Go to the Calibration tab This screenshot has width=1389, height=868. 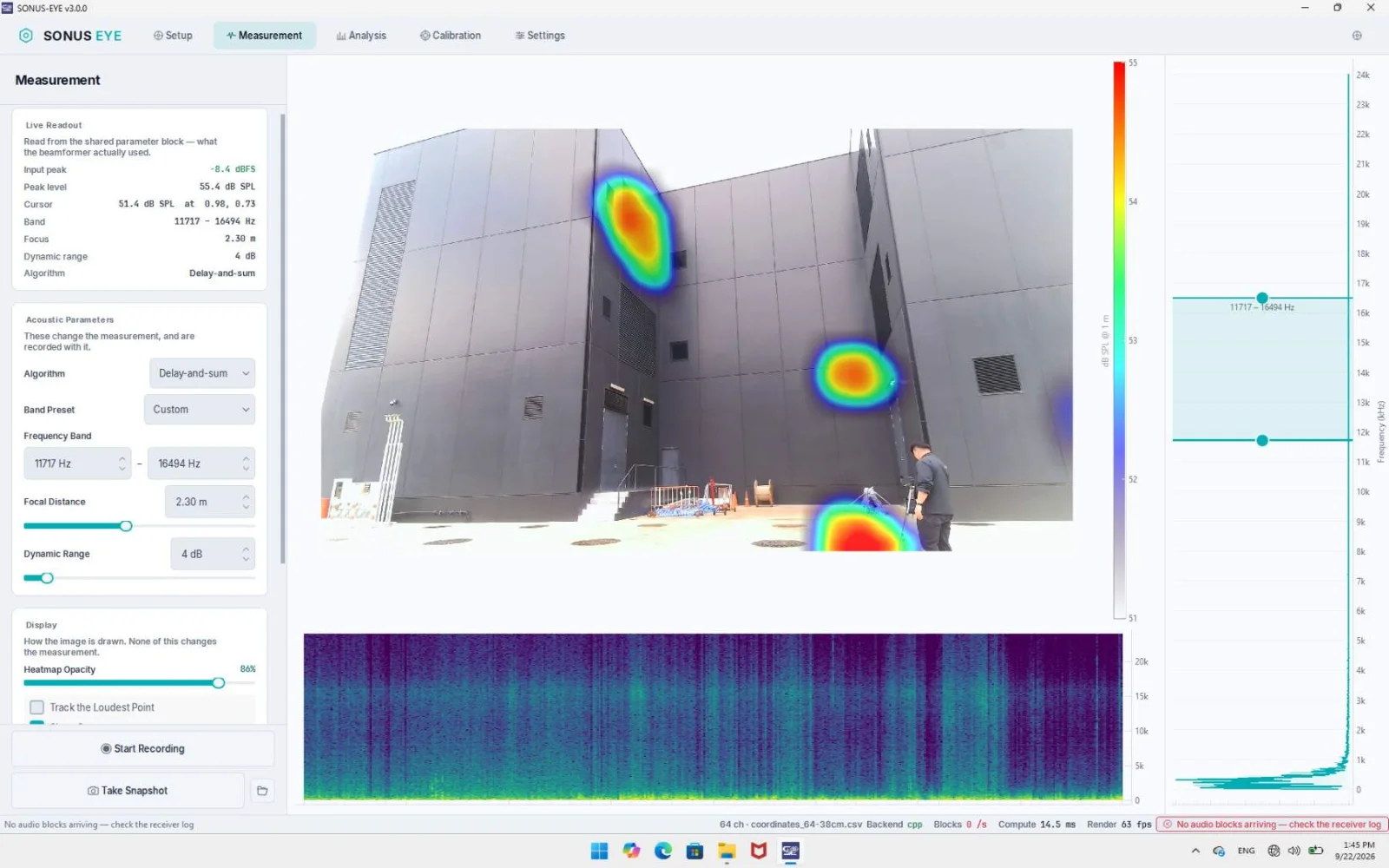[x=451, y=36]
